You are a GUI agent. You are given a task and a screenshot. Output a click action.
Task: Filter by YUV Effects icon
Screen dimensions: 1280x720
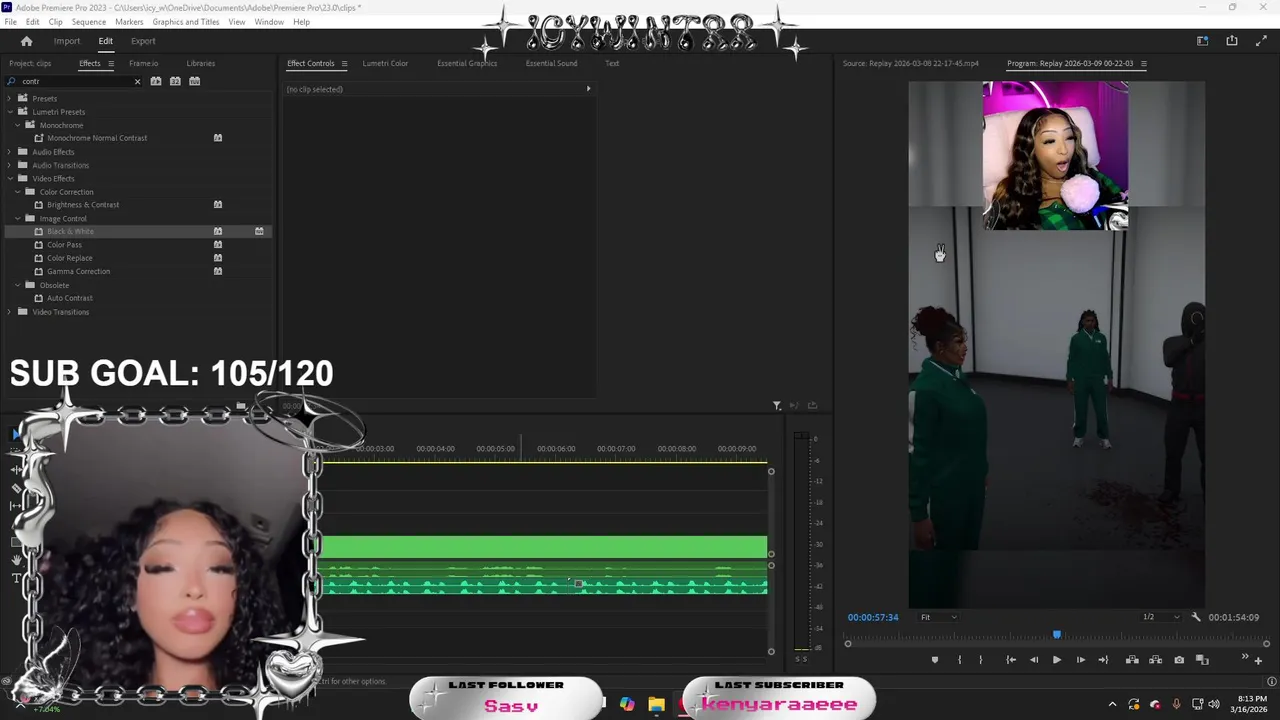[x=194, y=81]
